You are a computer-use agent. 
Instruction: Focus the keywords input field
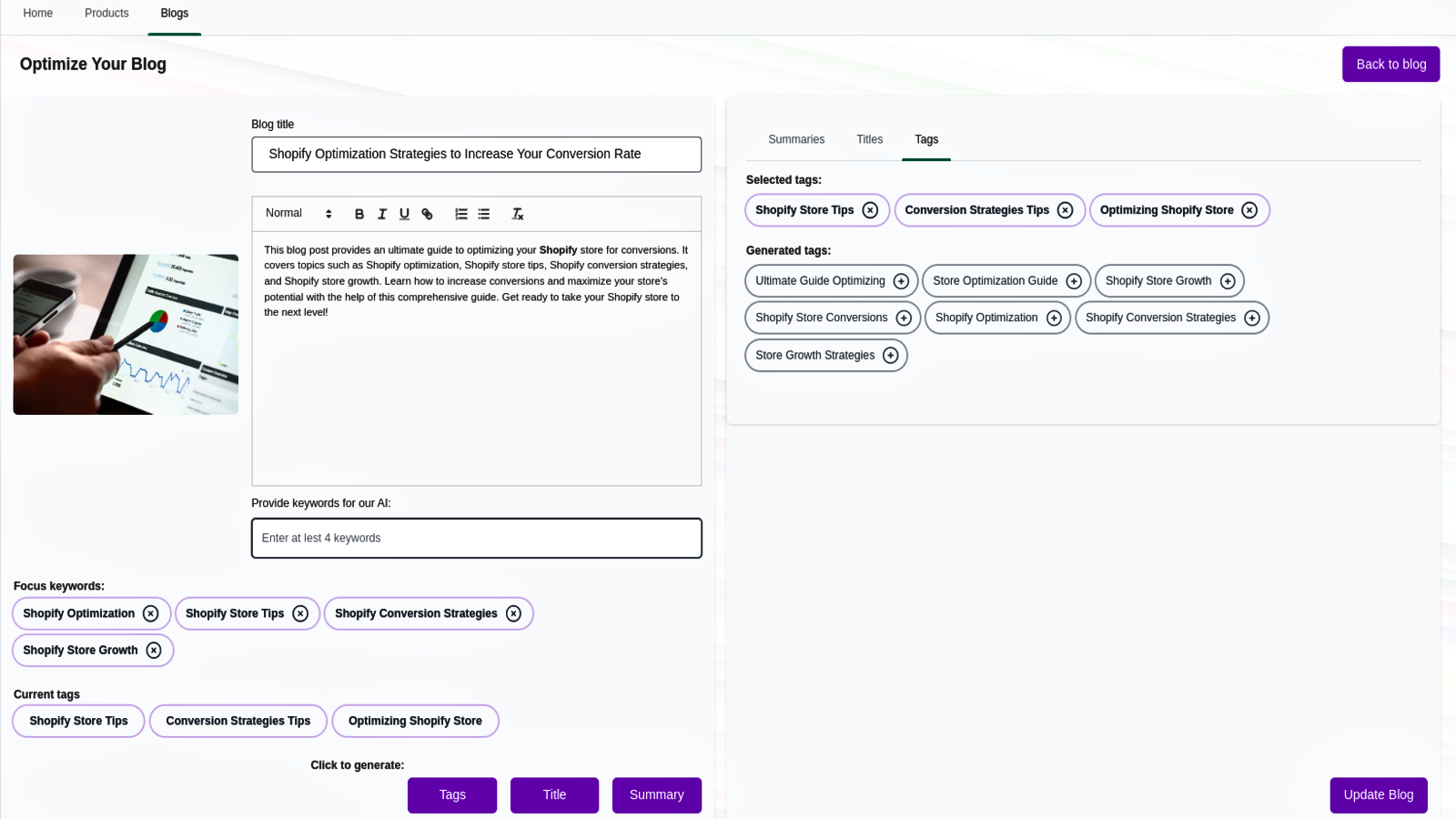476,539
